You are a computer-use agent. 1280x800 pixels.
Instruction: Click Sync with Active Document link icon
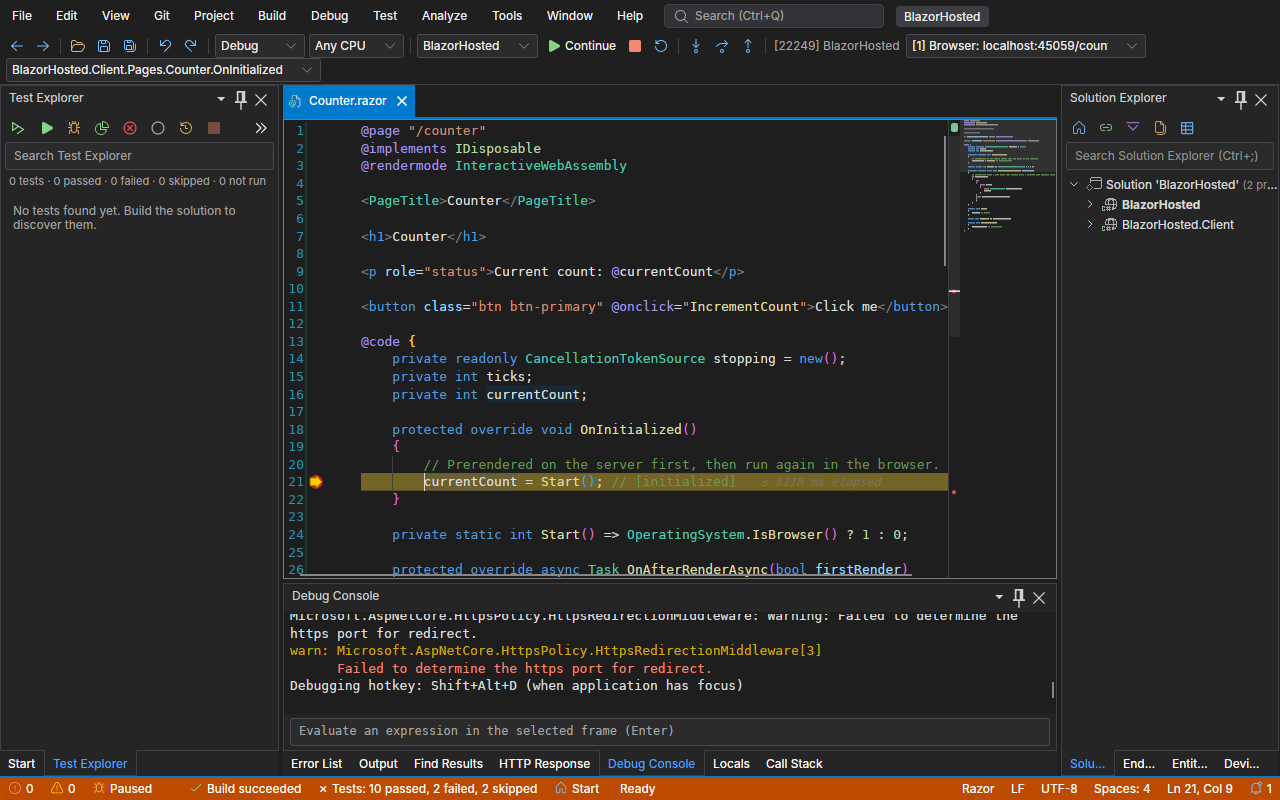[x=1106, y=128]
